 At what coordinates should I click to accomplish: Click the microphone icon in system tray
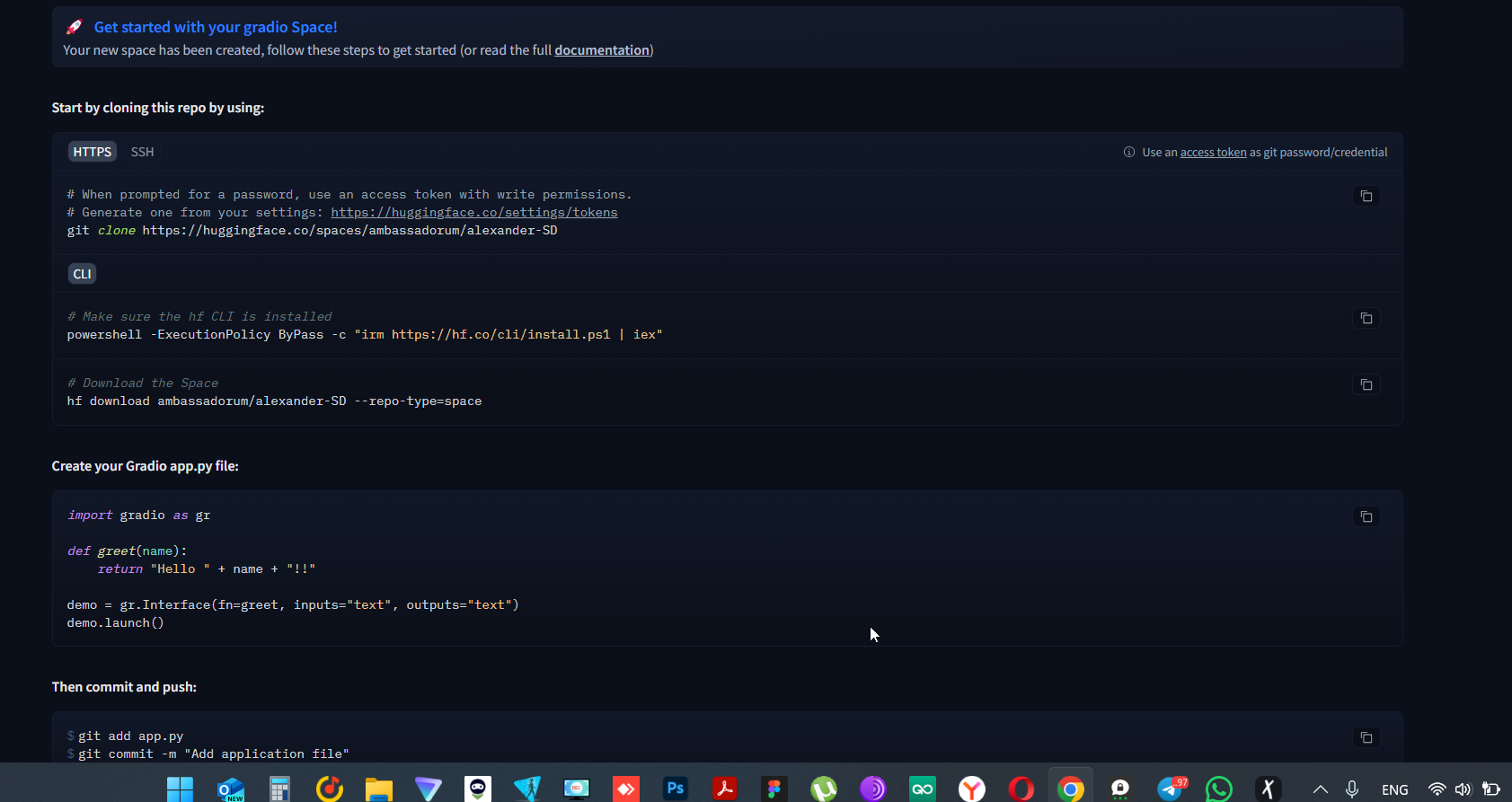click(x=1352, y=789)
